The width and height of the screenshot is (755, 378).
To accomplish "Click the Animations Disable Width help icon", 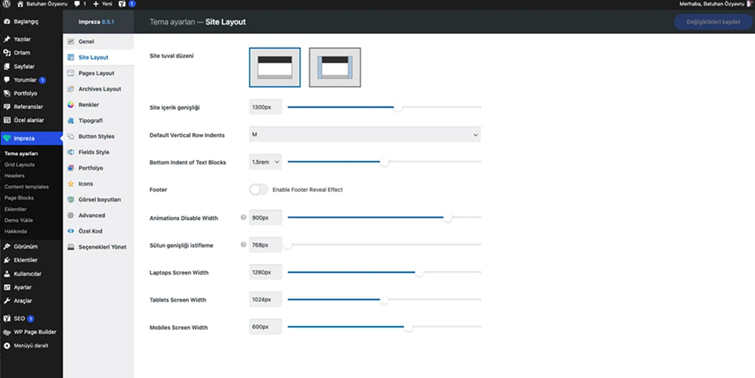I will (x=243, y=218).
